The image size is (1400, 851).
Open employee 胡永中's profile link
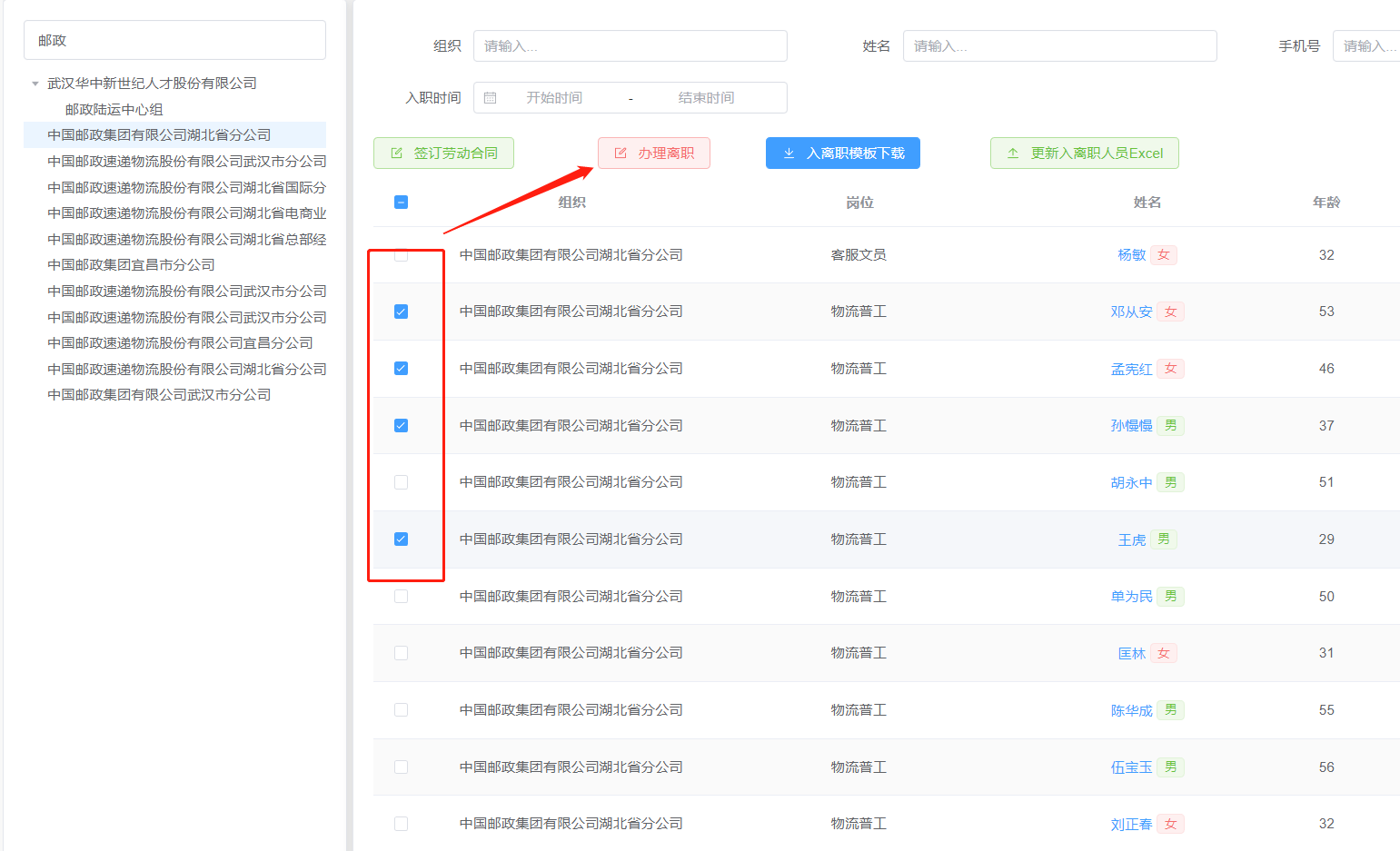pos(1131,482)
